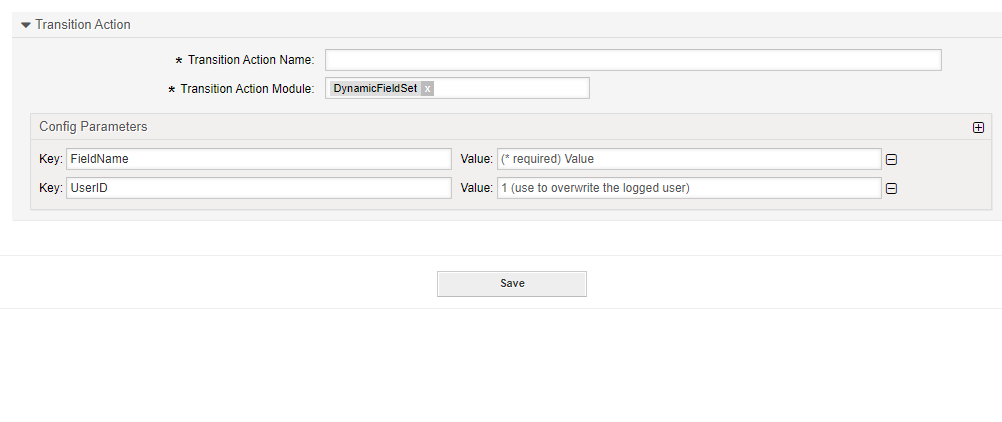Click the Key label beside FieldName
Screen dimensions: 1002x422
pyautogui.click(x=51, y=159)
